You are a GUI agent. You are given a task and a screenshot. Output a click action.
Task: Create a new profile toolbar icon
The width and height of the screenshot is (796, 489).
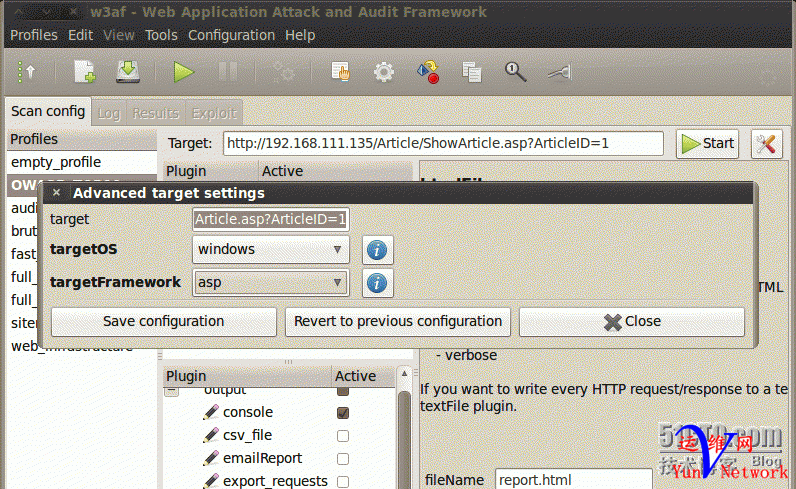(x=85, y=72)
